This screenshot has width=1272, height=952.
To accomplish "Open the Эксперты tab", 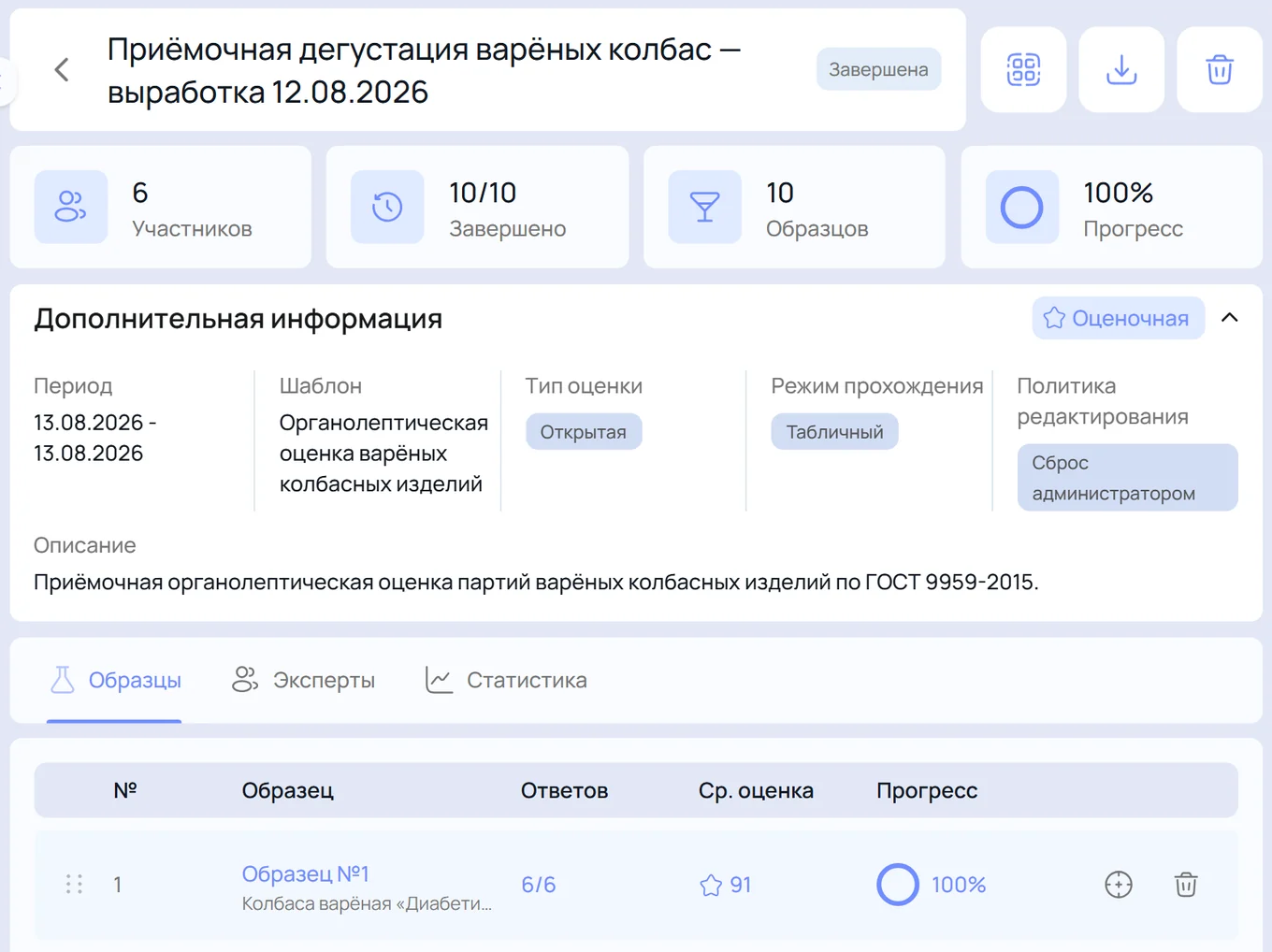I will click(303, 680).
